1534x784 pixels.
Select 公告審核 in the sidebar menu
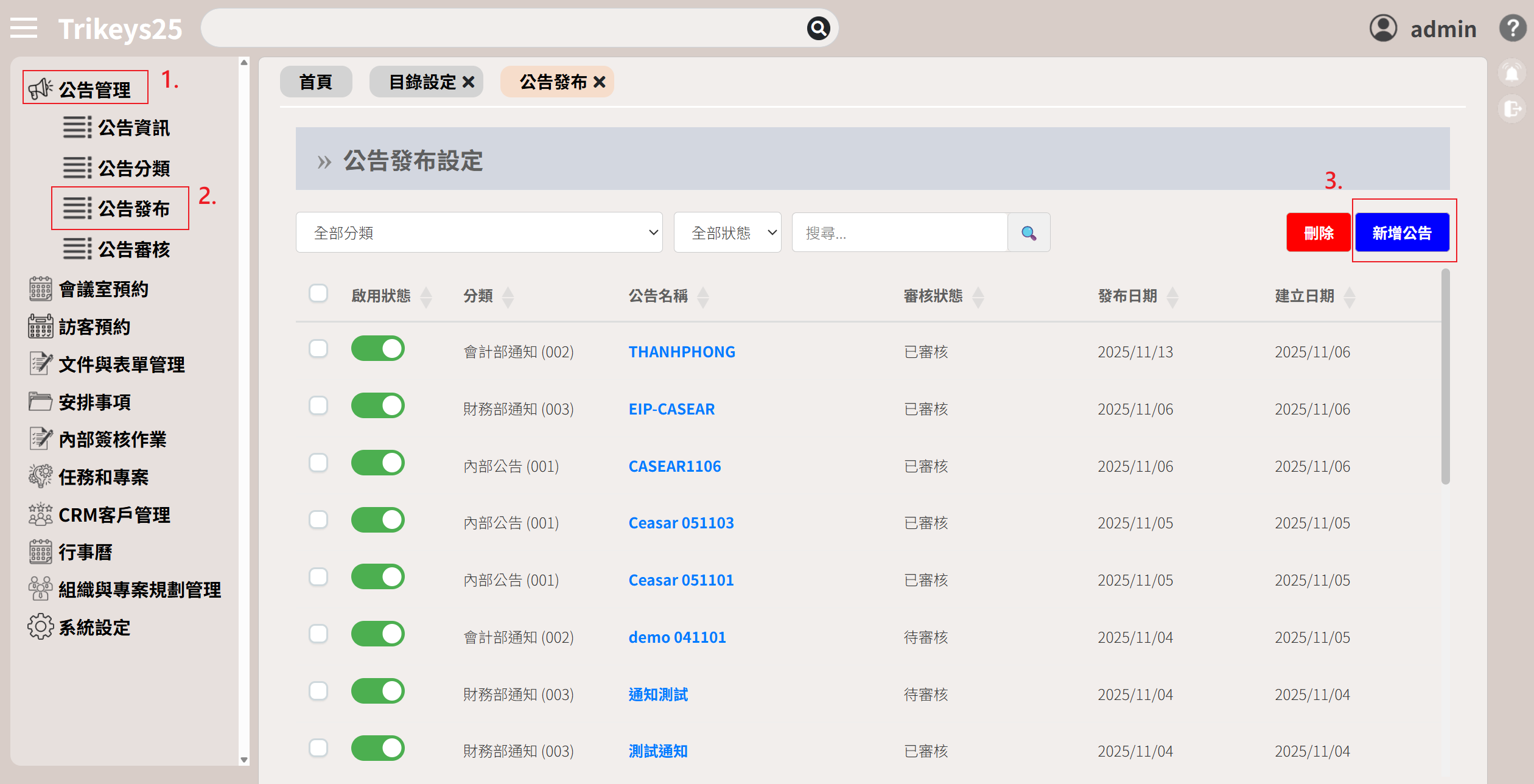tap(134, 250)
